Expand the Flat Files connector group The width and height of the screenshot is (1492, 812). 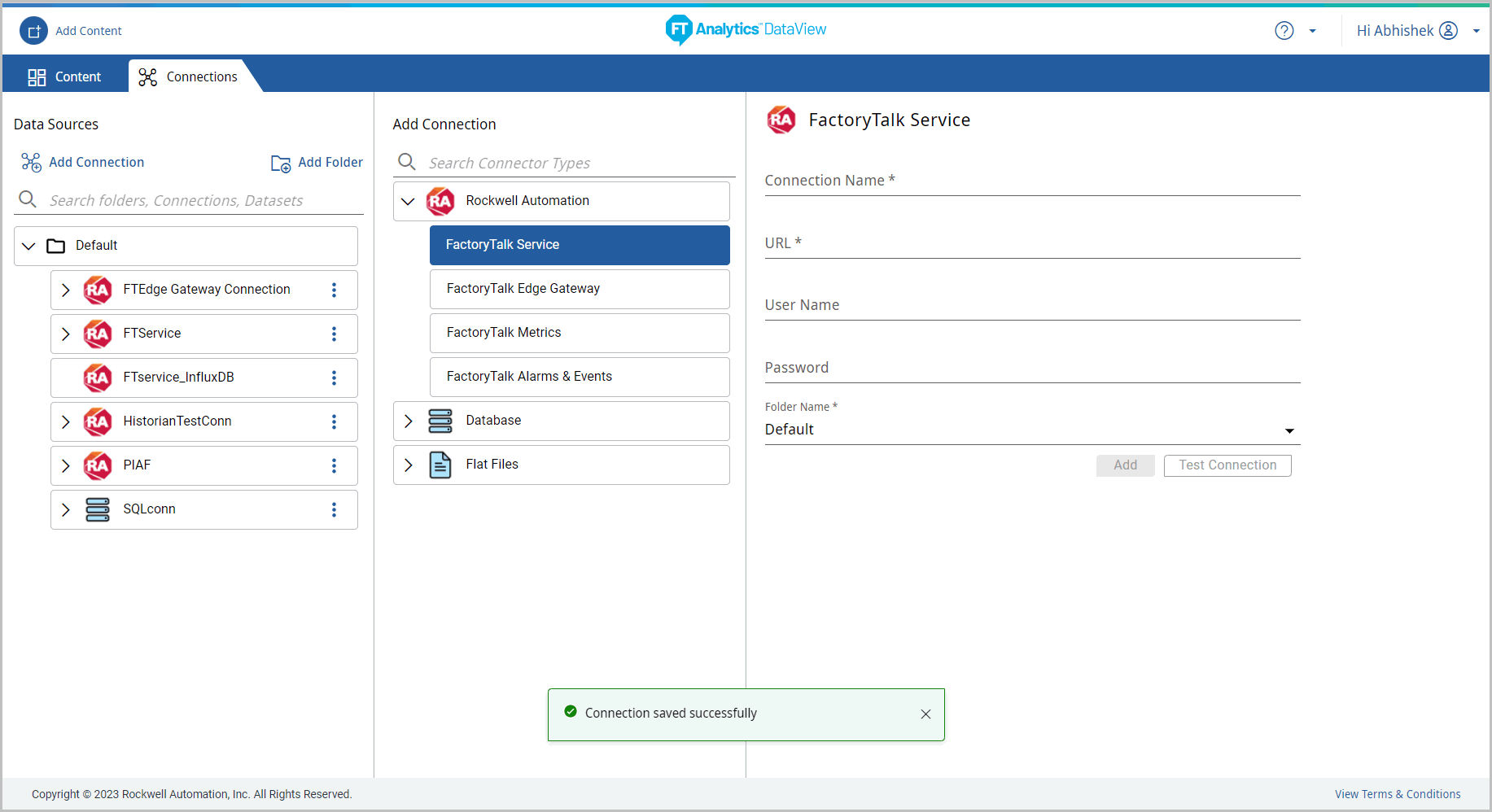pyautogui.click(x=409, y=465)
